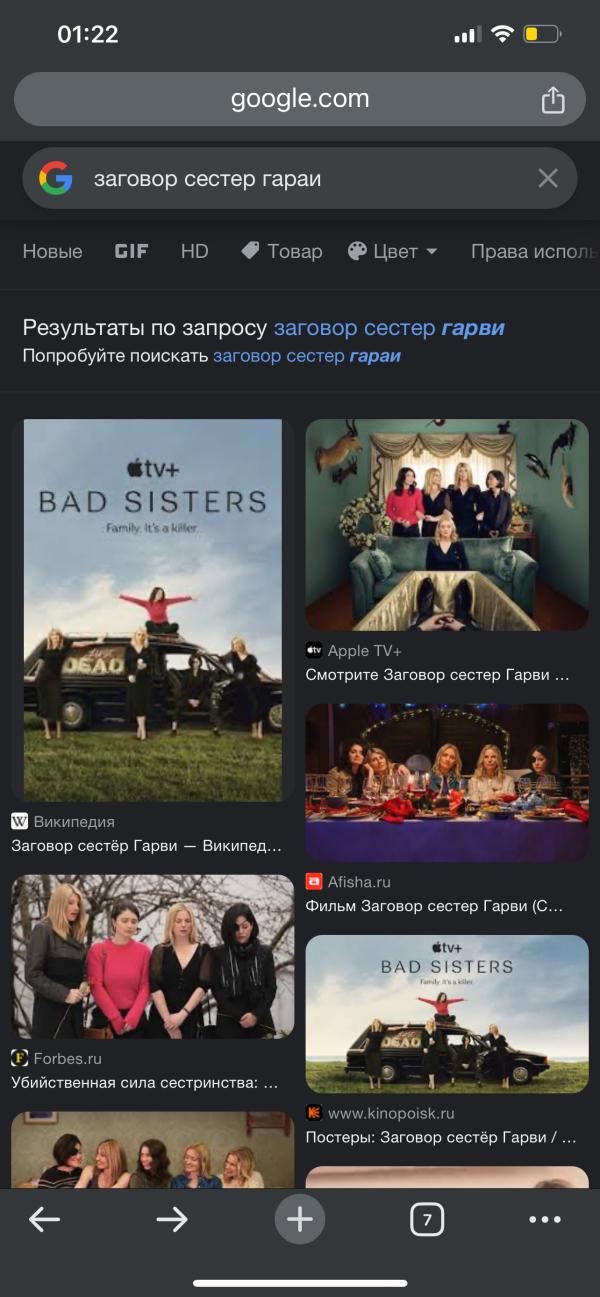Open the Права использования filter

(x=535, y=251)
